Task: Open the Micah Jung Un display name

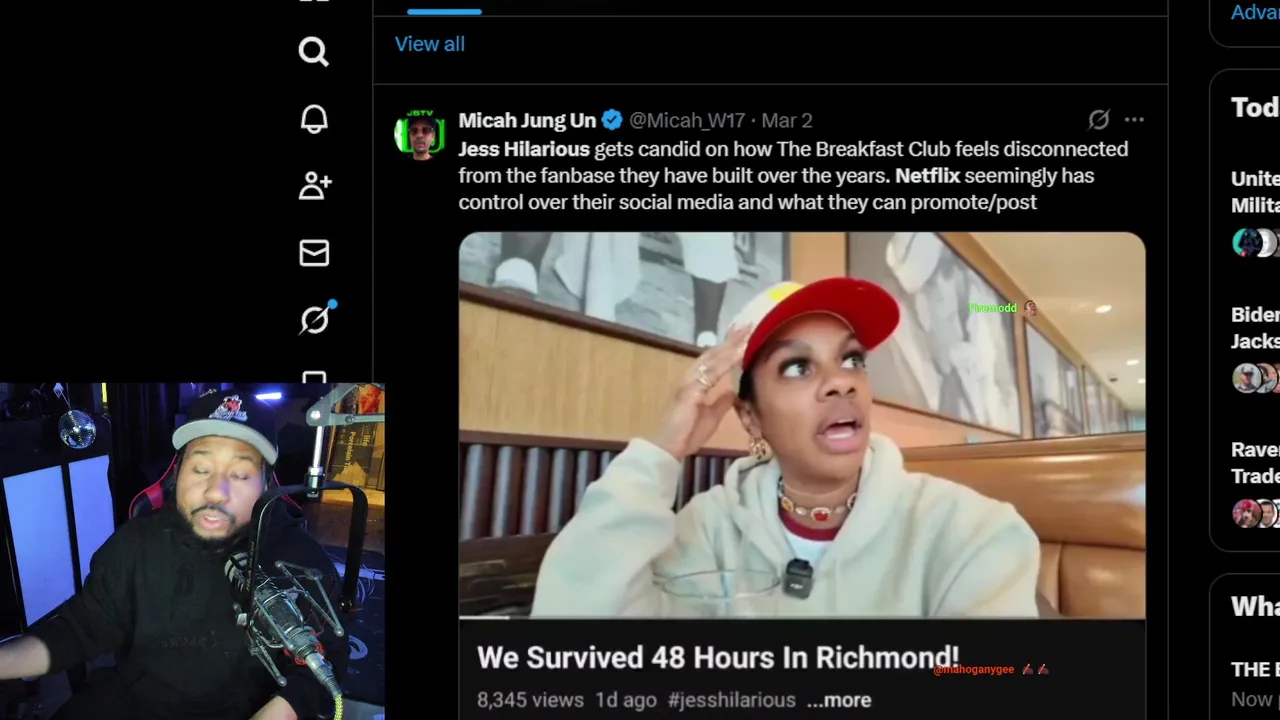Action: coord(527,120)
